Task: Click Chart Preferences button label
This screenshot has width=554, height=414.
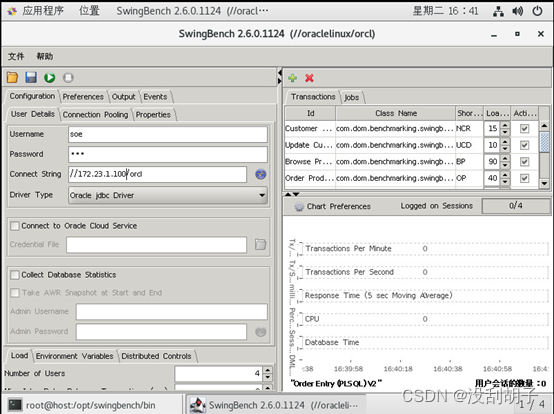Action: [338, 206]
